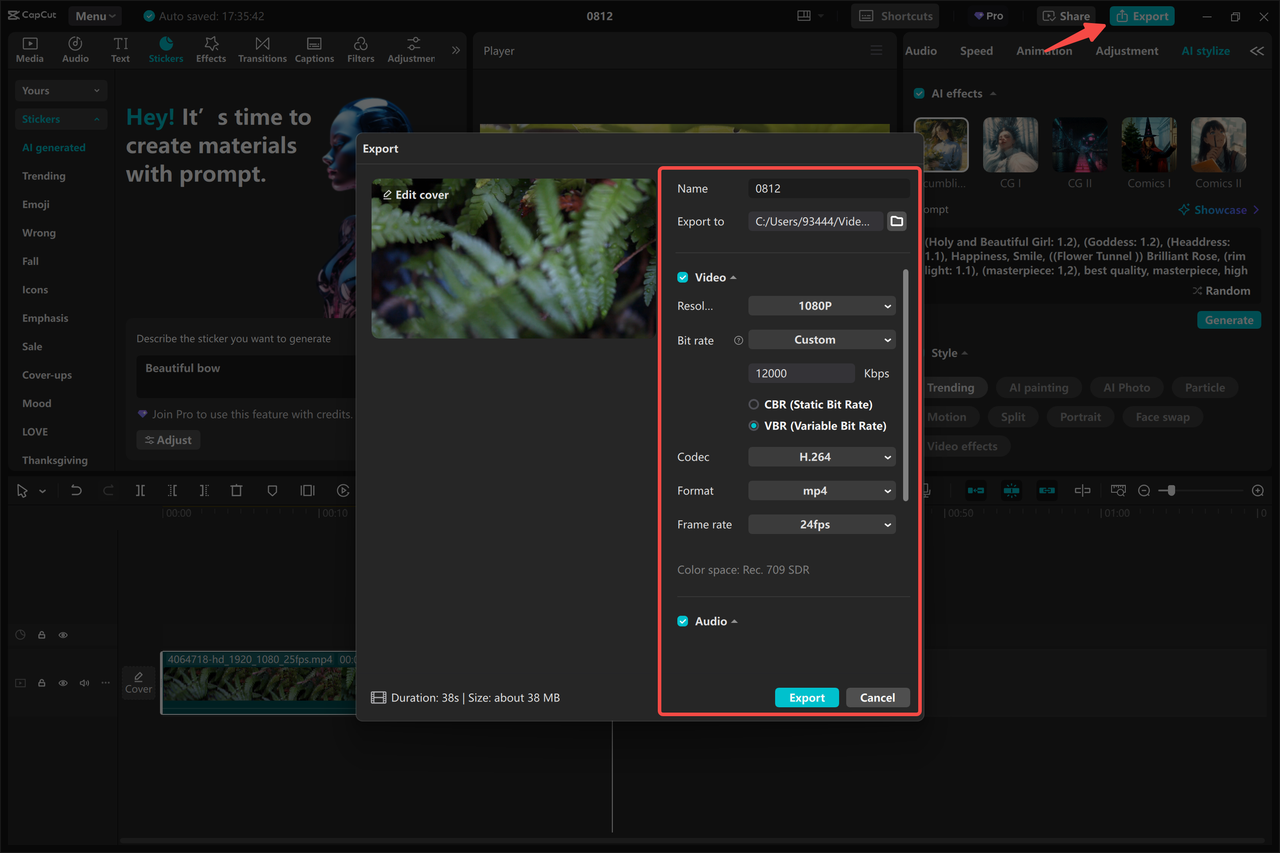Open the Effects panel

point(210,48)
